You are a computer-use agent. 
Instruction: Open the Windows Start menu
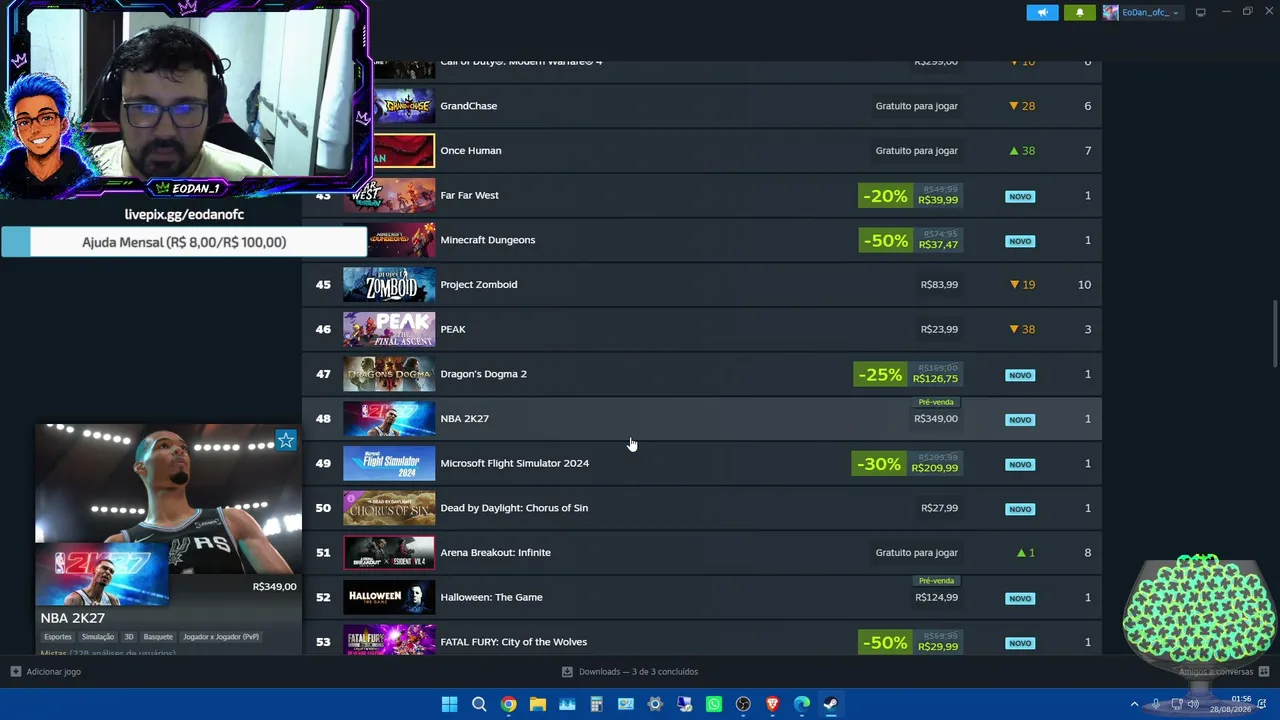click(450, 704)
